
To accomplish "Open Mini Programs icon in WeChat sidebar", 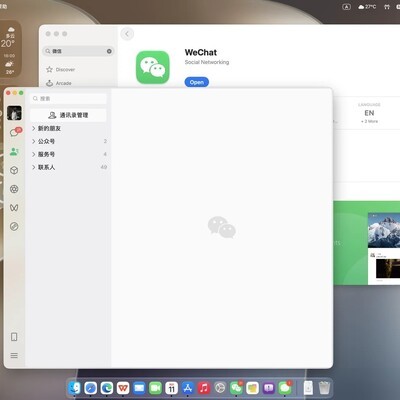I will pyautogui.click(x=14, y=226).
